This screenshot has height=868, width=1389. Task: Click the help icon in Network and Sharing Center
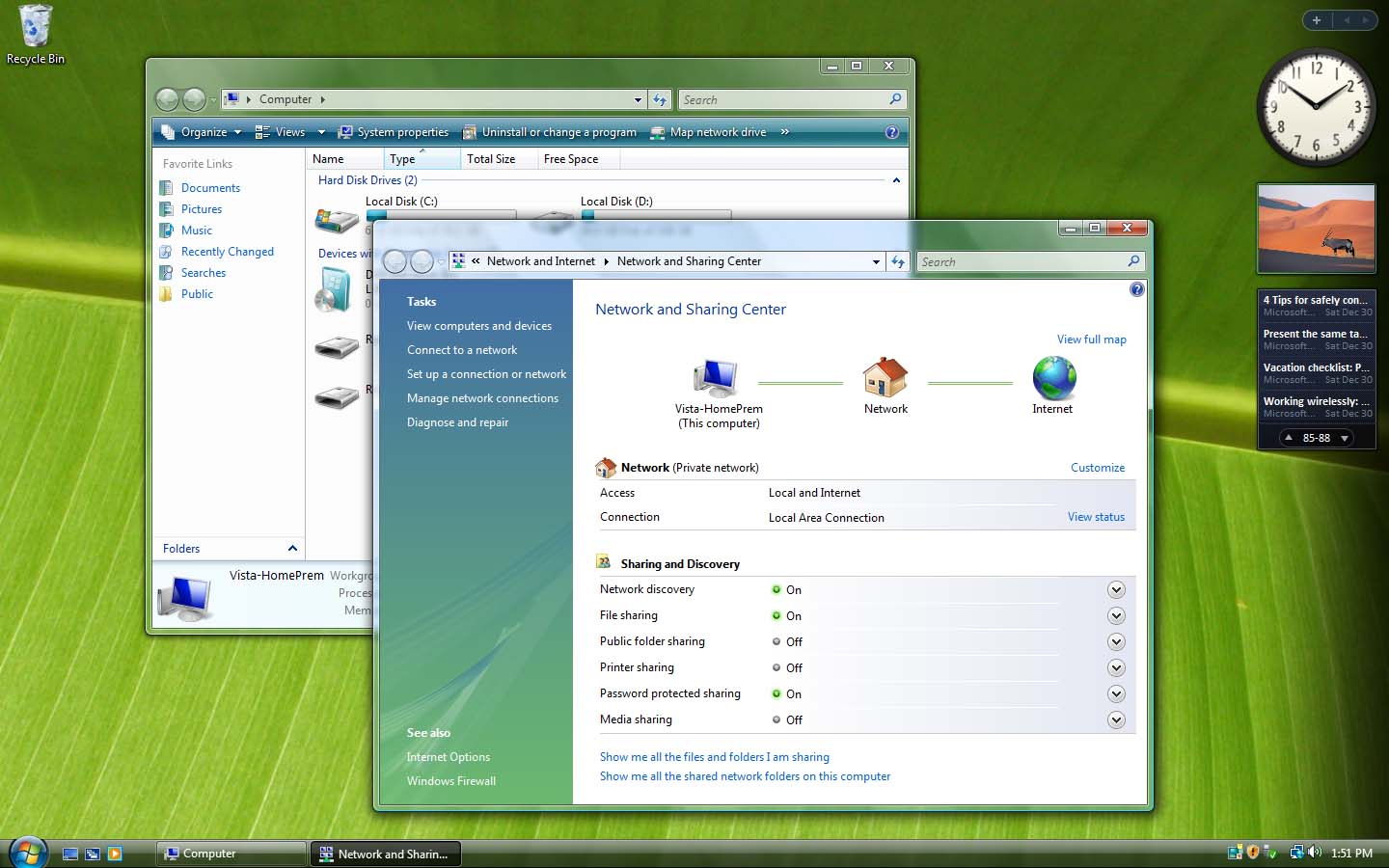pos(1136,289)
